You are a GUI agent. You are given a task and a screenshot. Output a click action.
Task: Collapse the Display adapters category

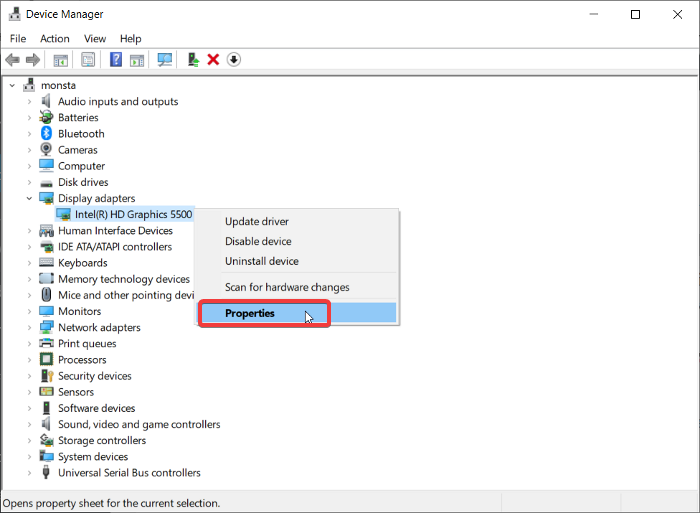click(x=29, y=198)
